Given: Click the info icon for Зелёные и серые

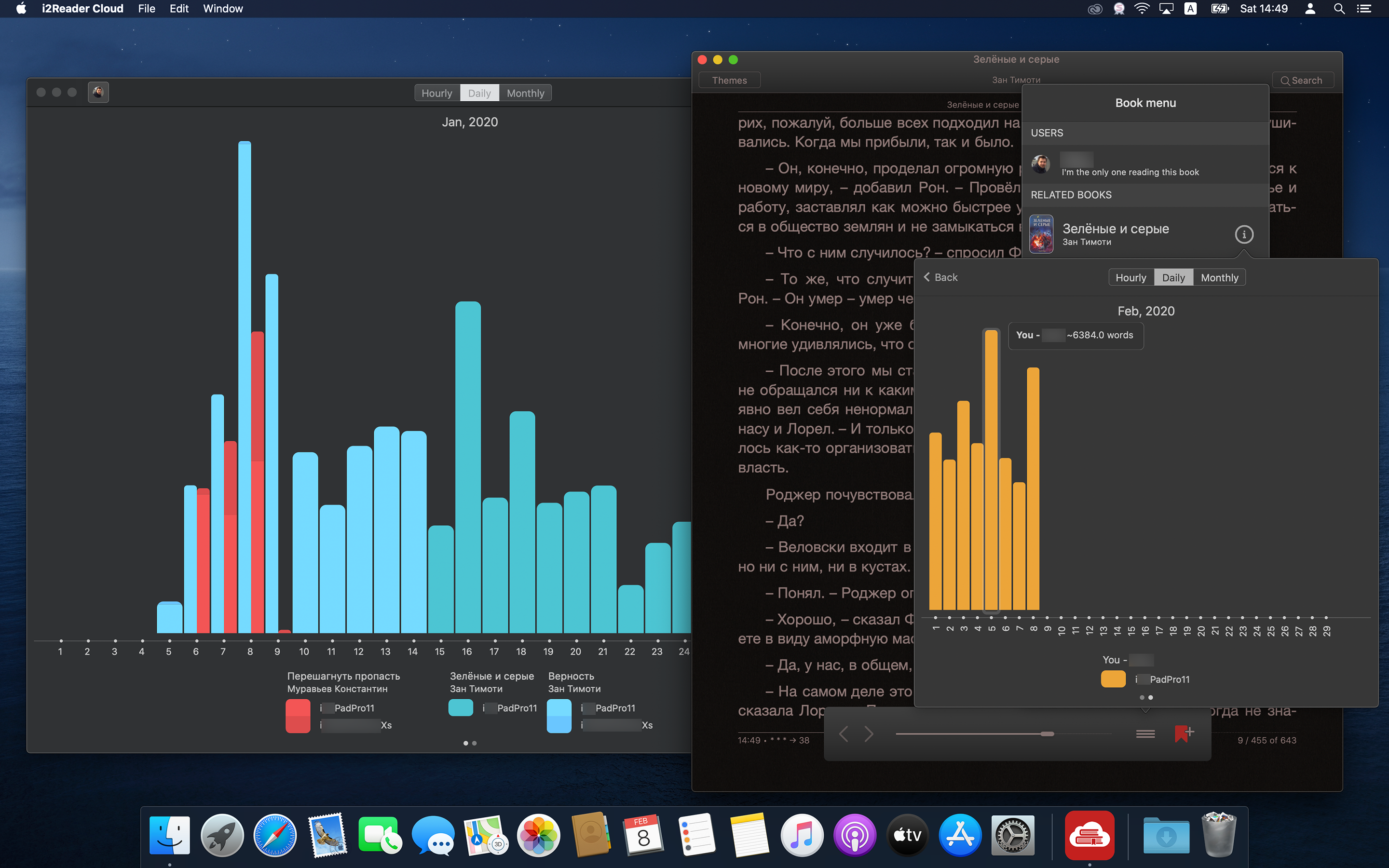Looking at the screenshot, I should [1243, 234].
